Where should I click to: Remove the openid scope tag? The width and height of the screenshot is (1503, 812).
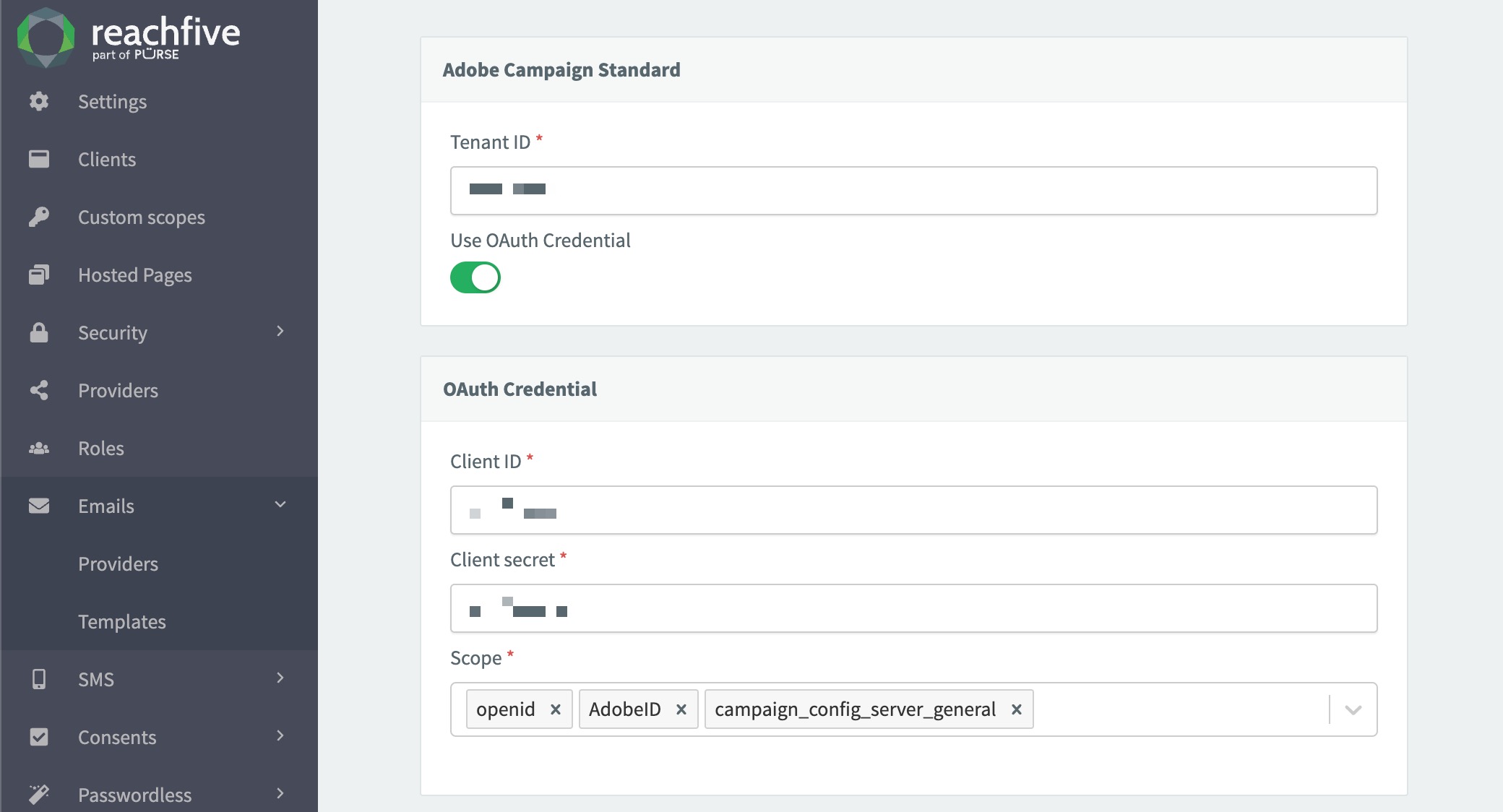pyautogui.click(x=556, y=709)
